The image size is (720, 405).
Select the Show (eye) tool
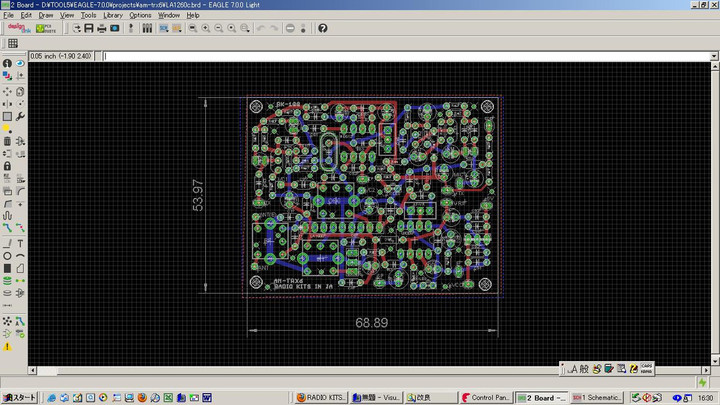[x=20, y=63]
